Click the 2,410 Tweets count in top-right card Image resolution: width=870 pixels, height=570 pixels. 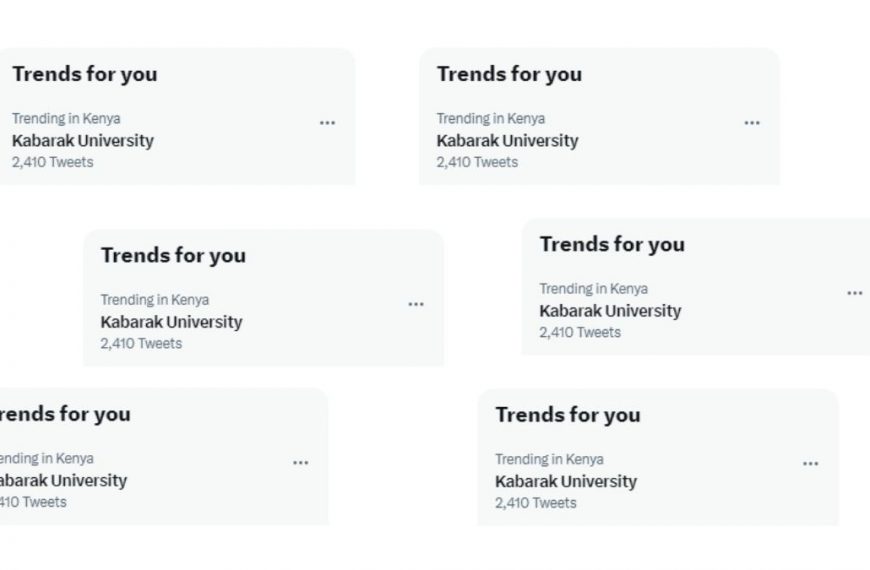click(477, 162)
